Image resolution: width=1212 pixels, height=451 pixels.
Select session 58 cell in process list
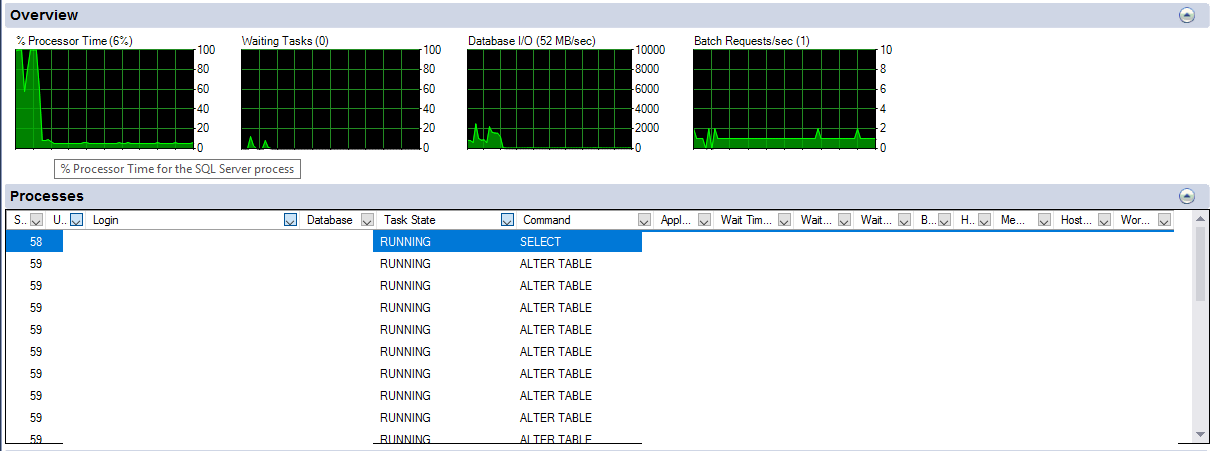pyautogui.click(x=35, y=242)
